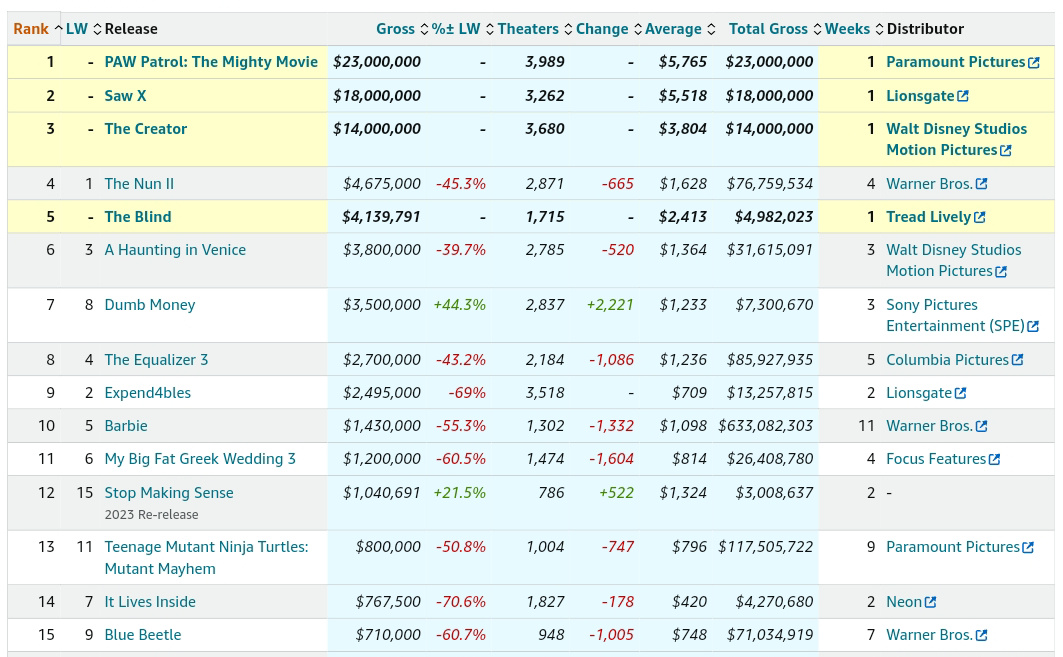This screenshot has height=657, width=1063.
Task: Click external link icon in A Haunting in Venice distributor cell
Action: [x=1001, y=271]
